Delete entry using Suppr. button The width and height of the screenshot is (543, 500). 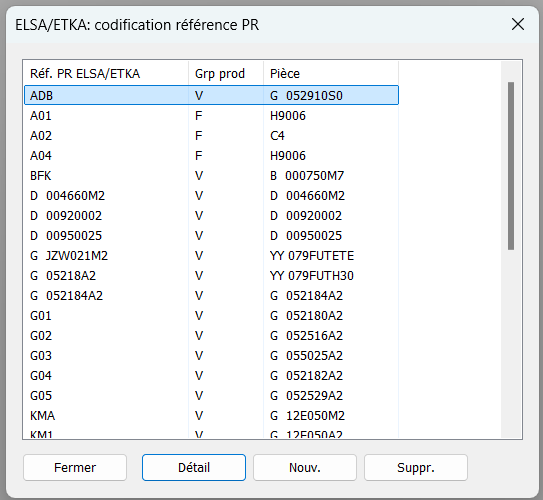[416, 467]
